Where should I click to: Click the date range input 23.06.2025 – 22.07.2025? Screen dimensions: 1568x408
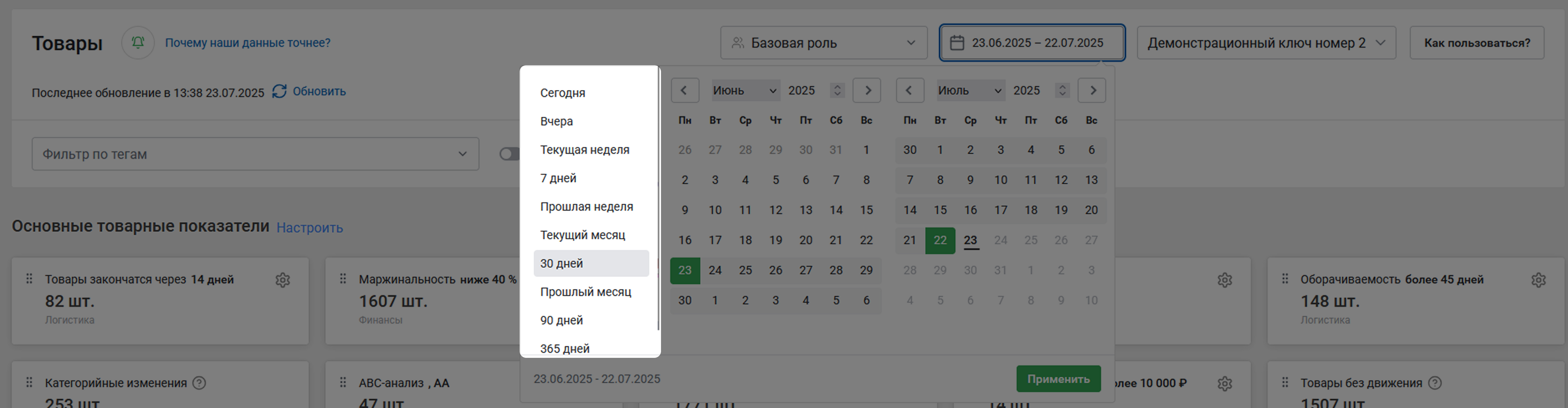pyautogui.click(x=1032, y=43)
